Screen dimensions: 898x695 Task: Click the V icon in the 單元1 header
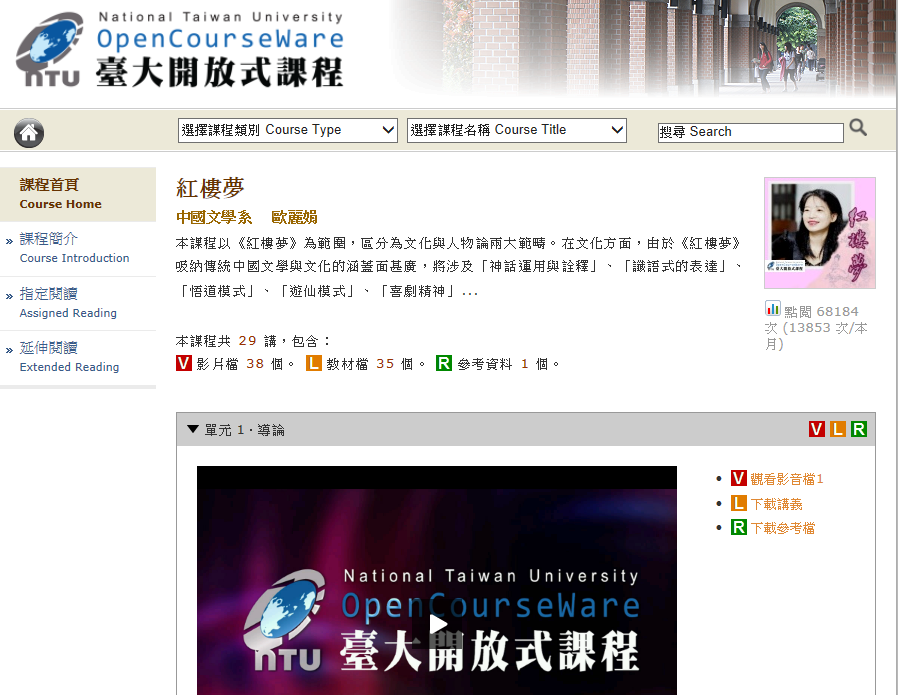(x=817, y=428)
